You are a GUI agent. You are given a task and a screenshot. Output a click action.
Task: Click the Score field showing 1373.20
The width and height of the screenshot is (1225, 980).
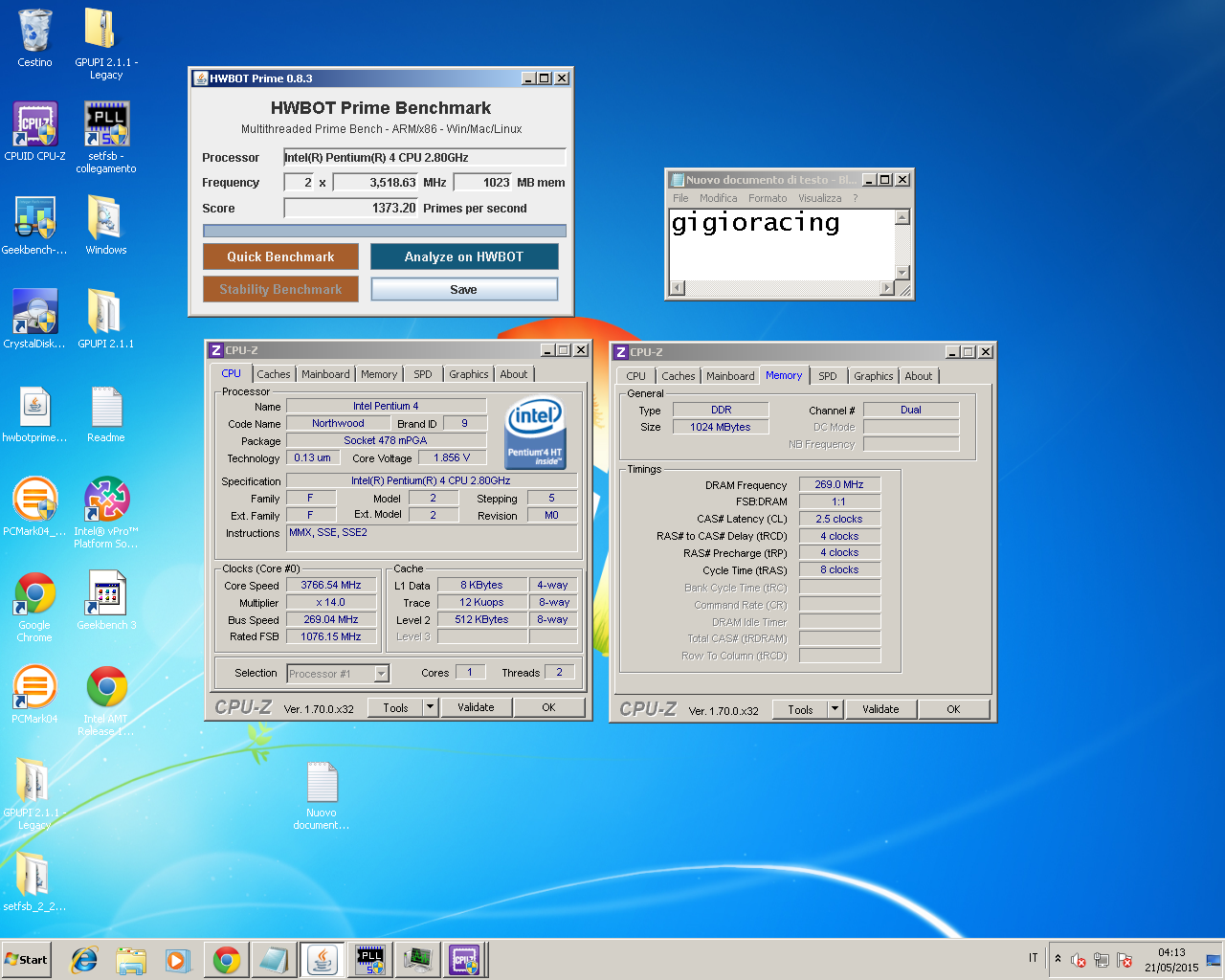coord(351,208)
